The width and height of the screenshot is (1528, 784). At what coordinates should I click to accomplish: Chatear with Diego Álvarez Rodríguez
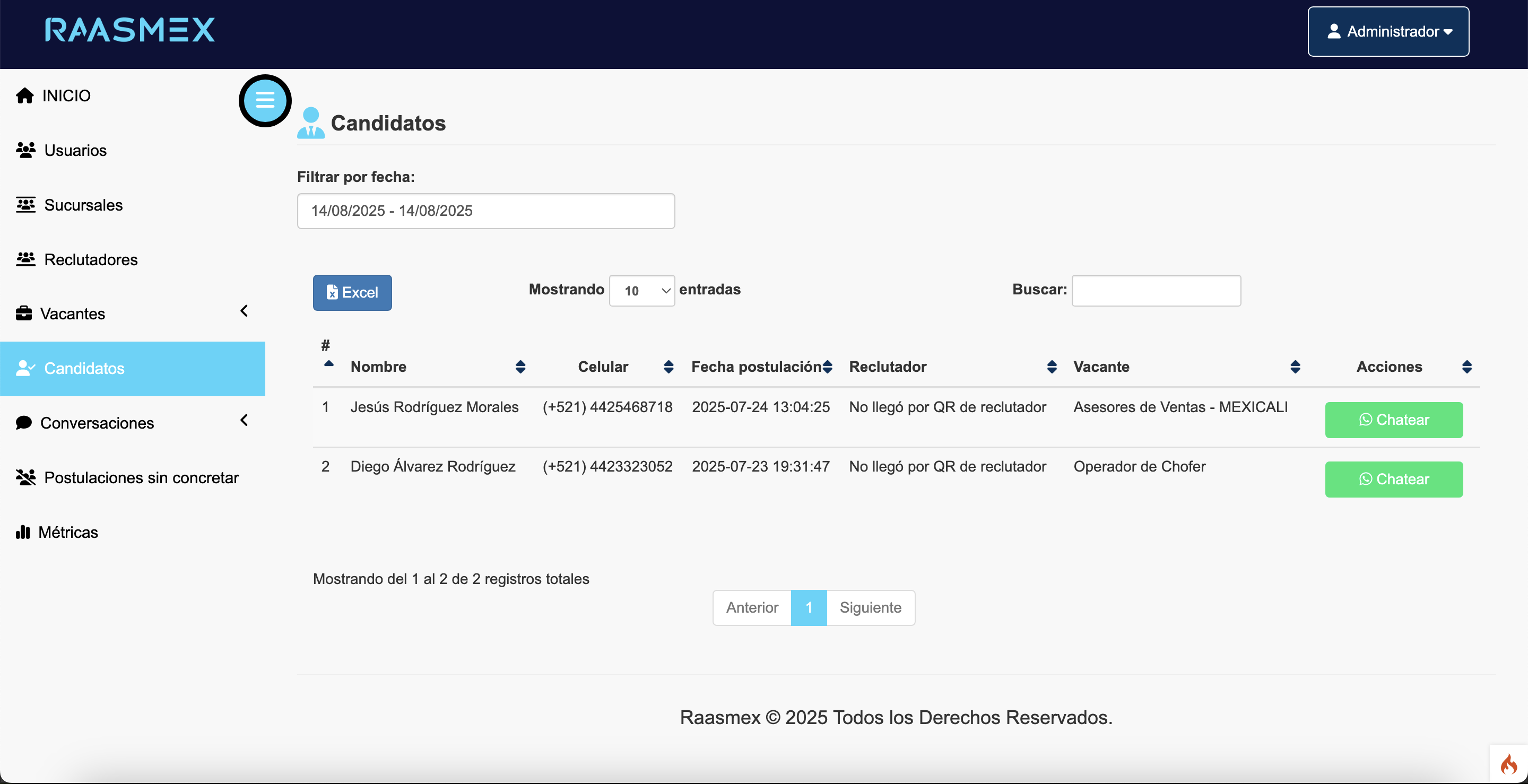1393,479
